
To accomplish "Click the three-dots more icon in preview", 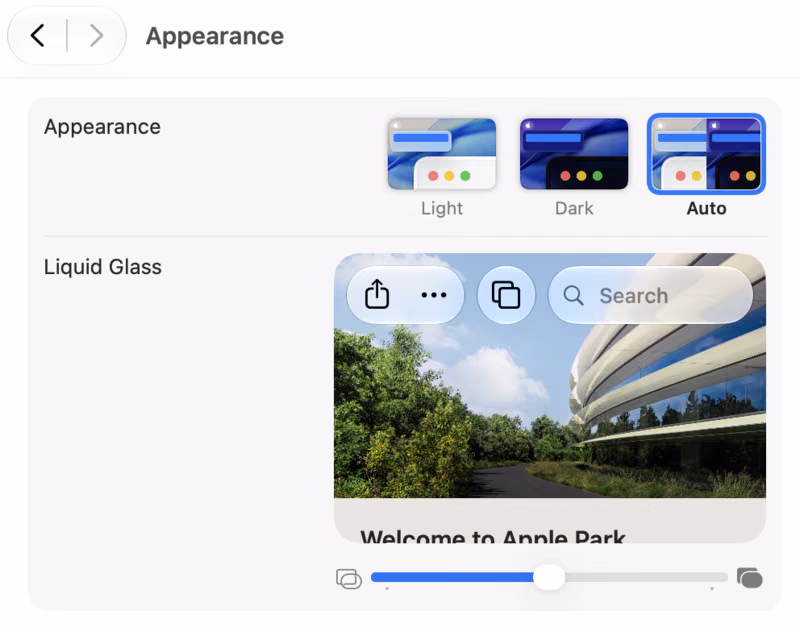I will tap(434, 295).
